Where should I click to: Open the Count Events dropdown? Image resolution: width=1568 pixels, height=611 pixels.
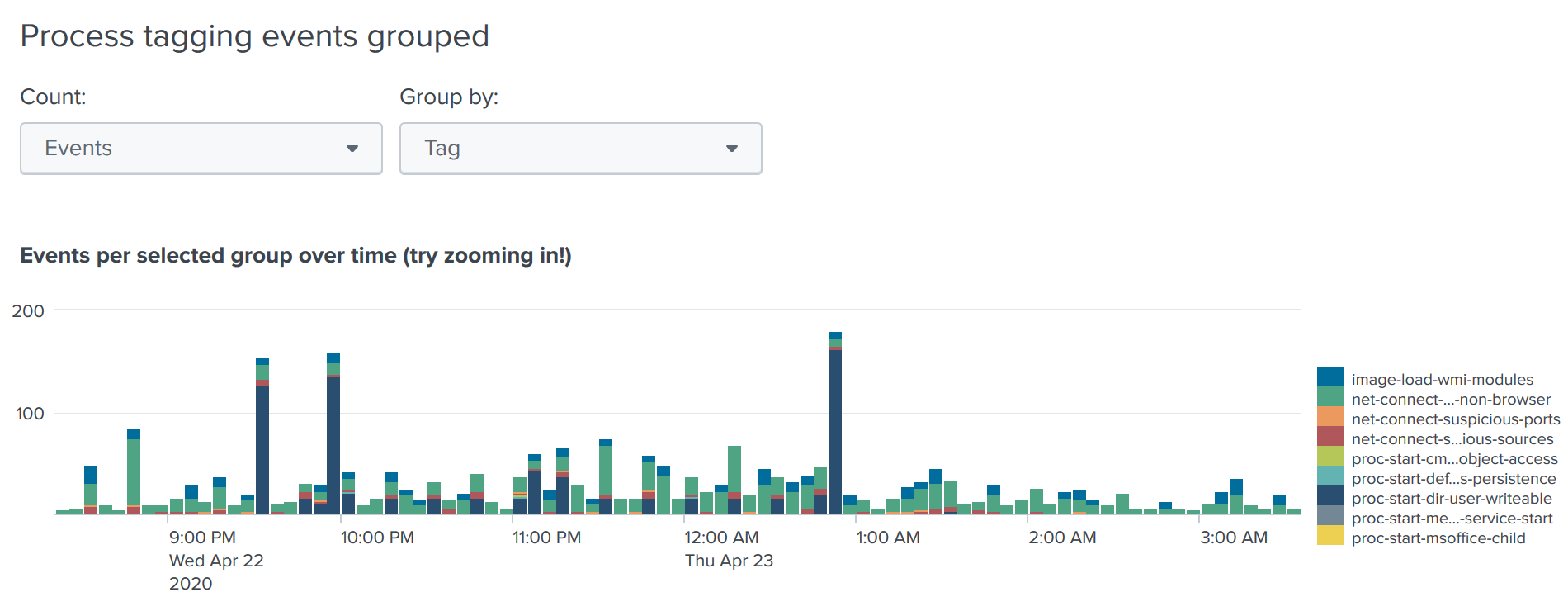[201, 149]
